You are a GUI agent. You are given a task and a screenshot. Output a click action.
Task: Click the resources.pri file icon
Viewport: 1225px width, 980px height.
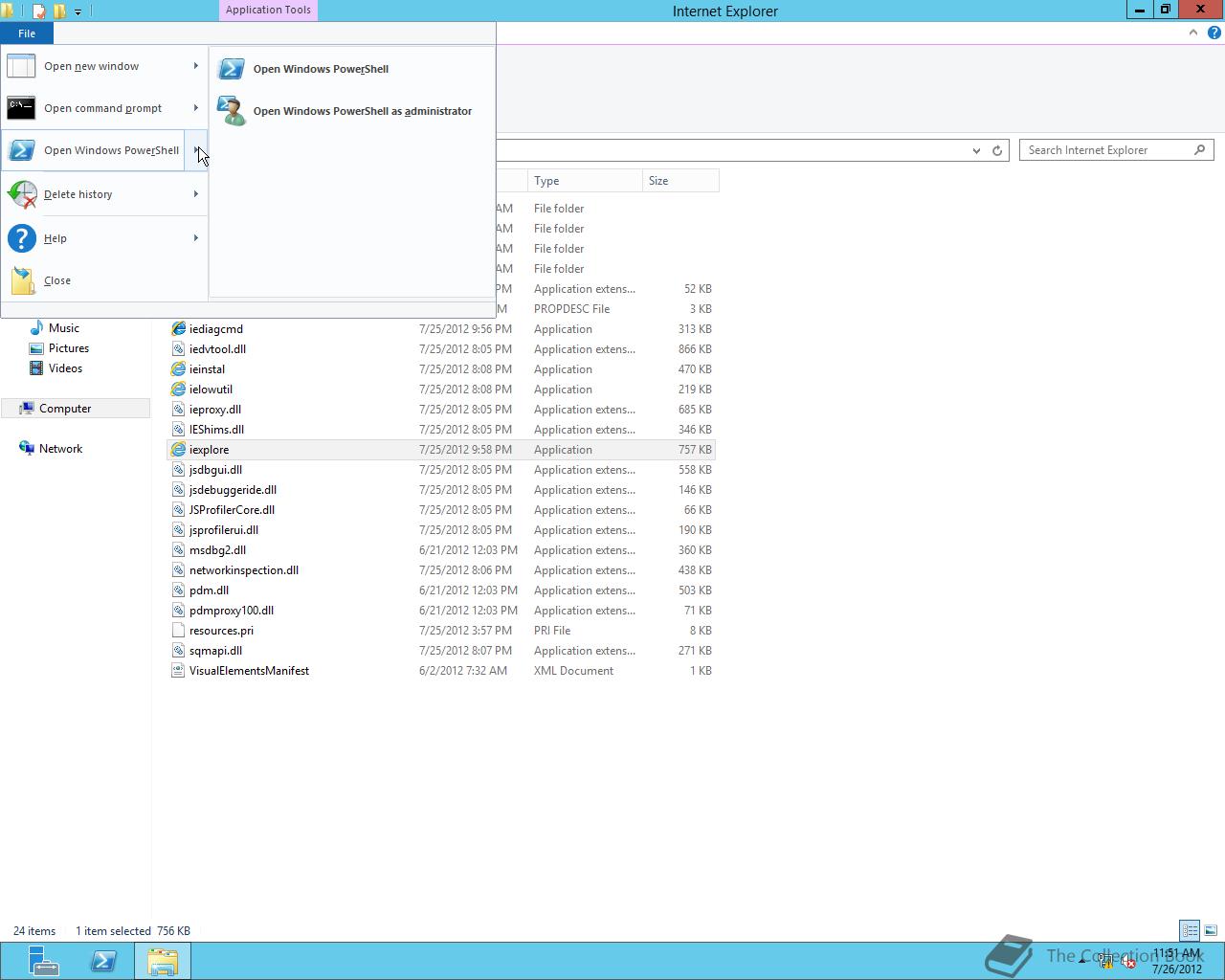click(x=178, y=631)
